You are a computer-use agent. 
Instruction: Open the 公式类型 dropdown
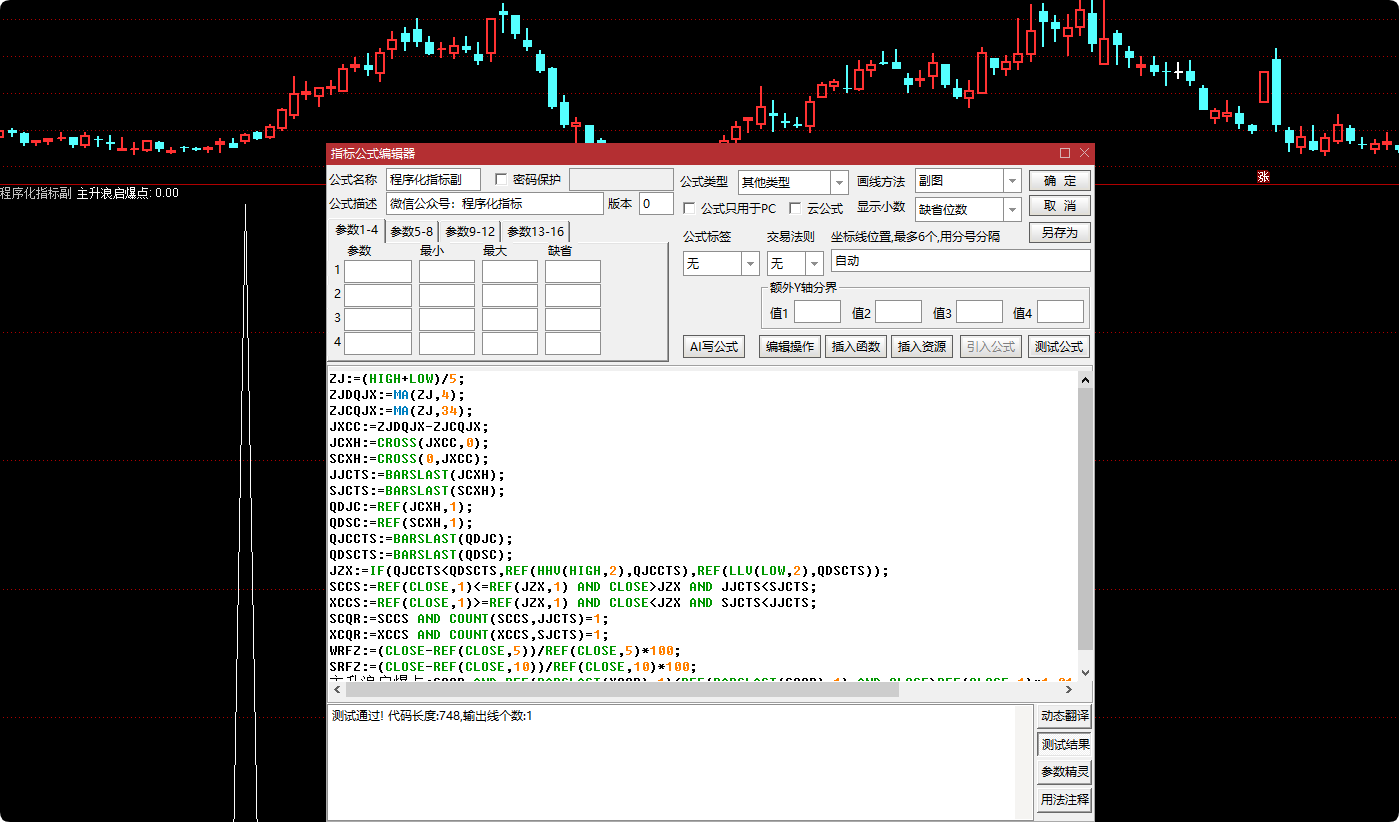839,182
